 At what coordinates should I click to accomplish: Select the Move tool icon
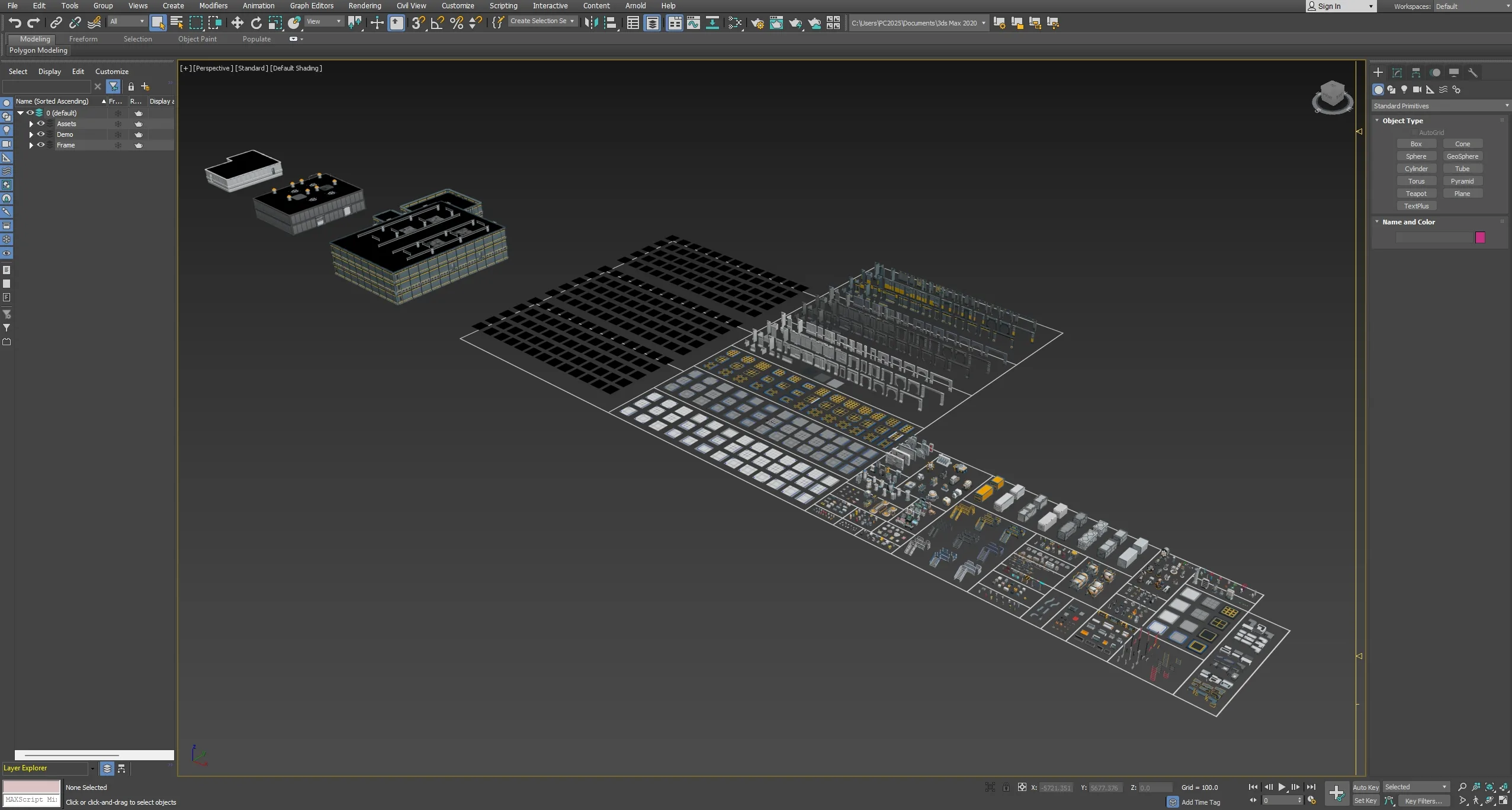point(237,23)
